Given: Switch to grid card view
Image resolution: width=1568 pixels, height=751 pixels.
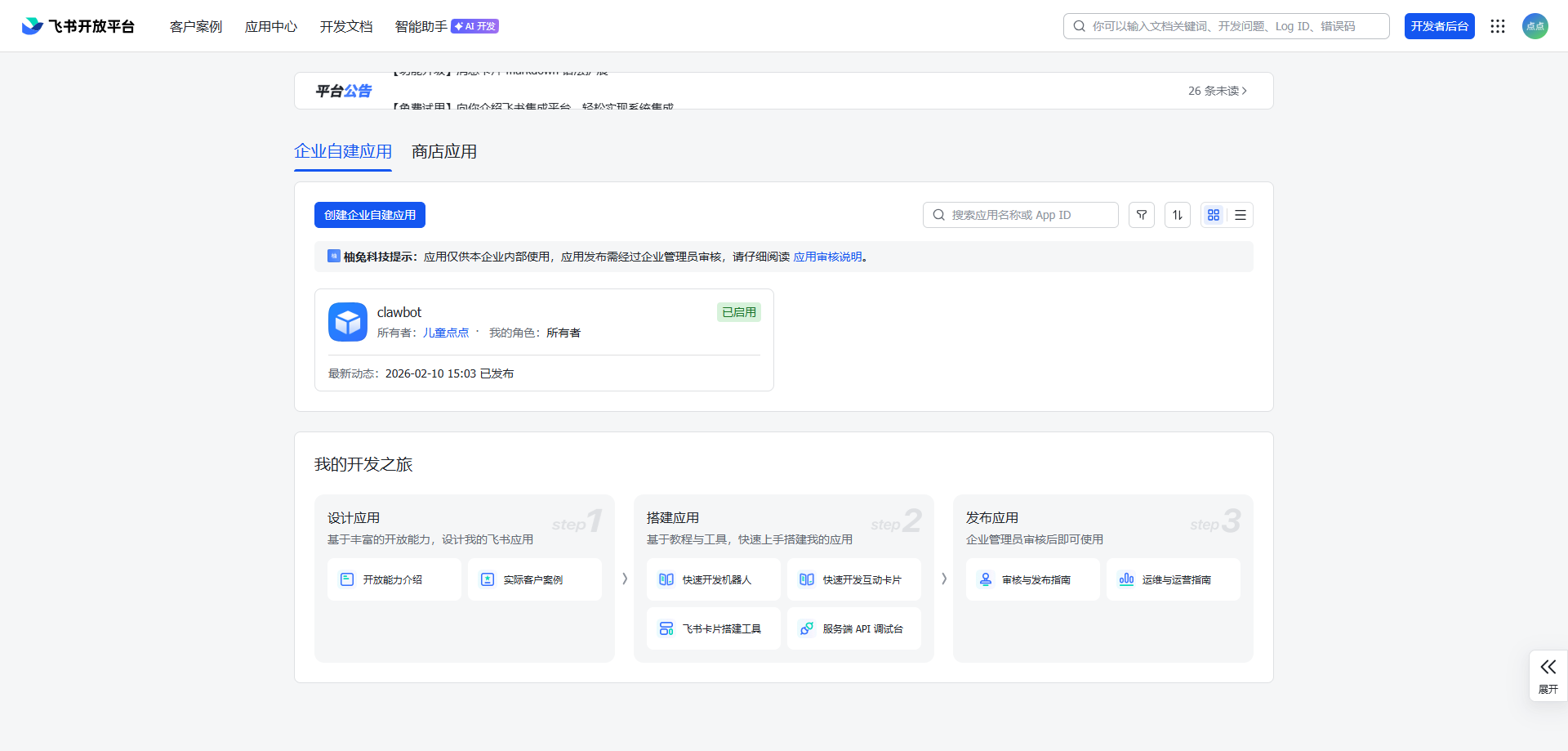Looking at the screenshot, I should tap(1214, 215).
